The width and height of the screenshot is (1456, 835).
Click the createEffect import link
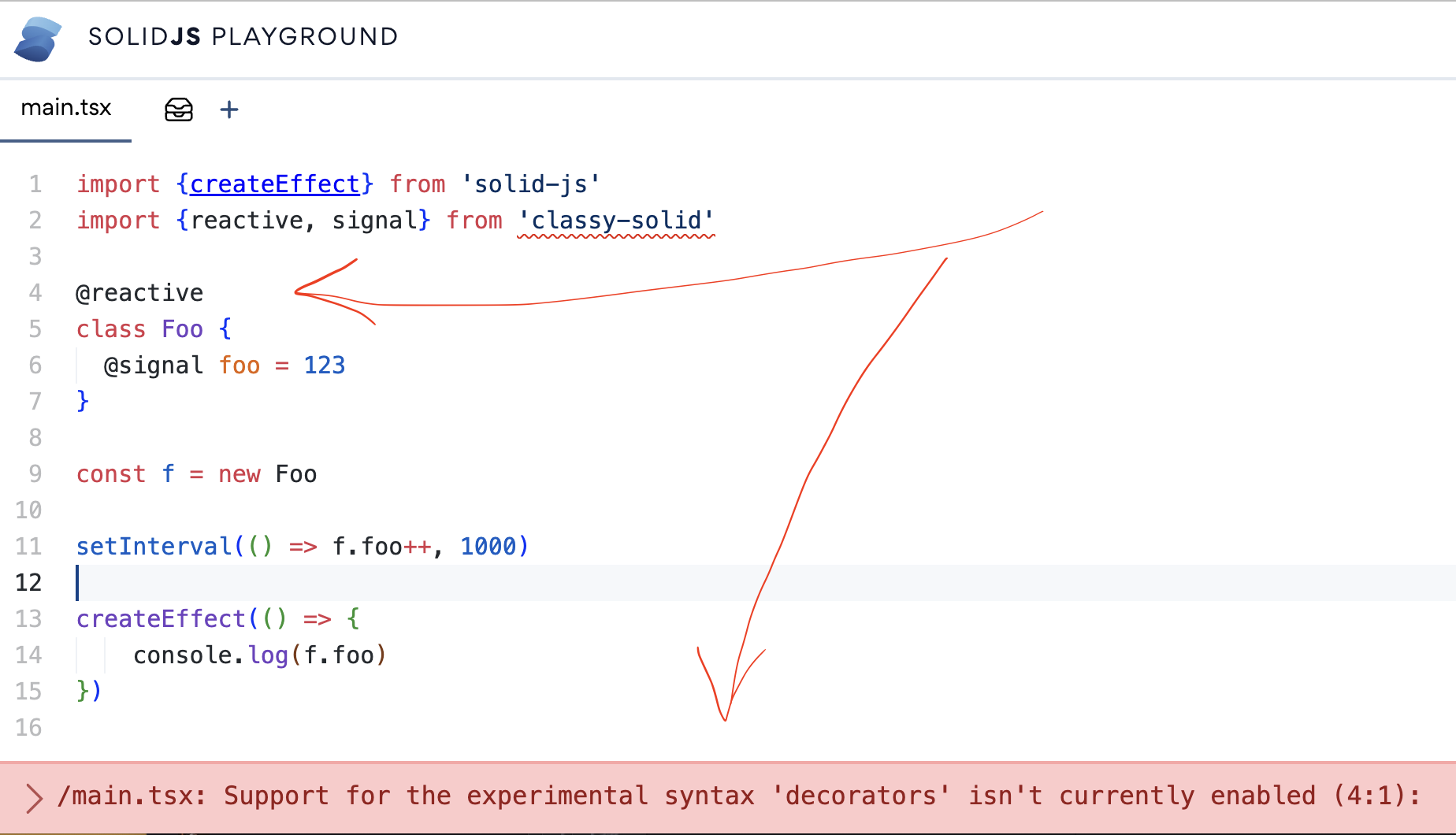point(275,184)
